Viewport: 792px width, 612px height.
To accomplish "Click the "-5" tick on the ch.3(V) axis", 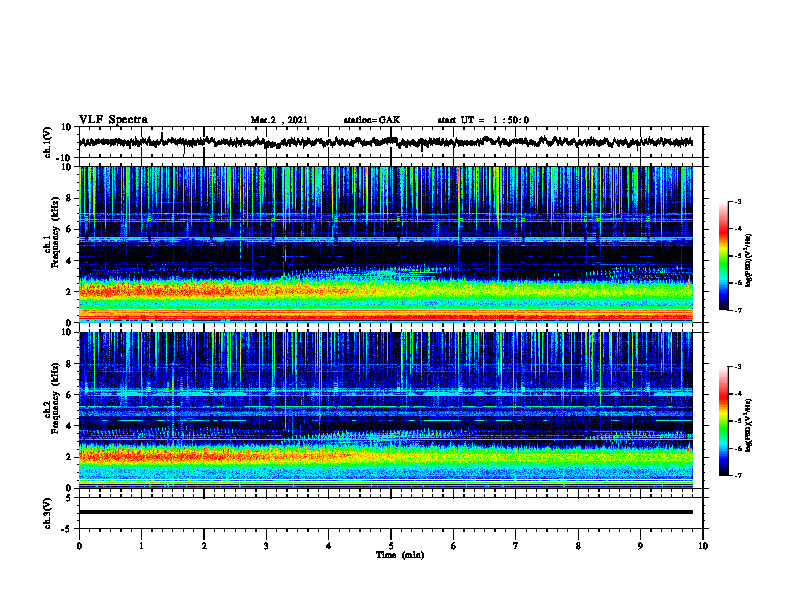I will 68,529.
